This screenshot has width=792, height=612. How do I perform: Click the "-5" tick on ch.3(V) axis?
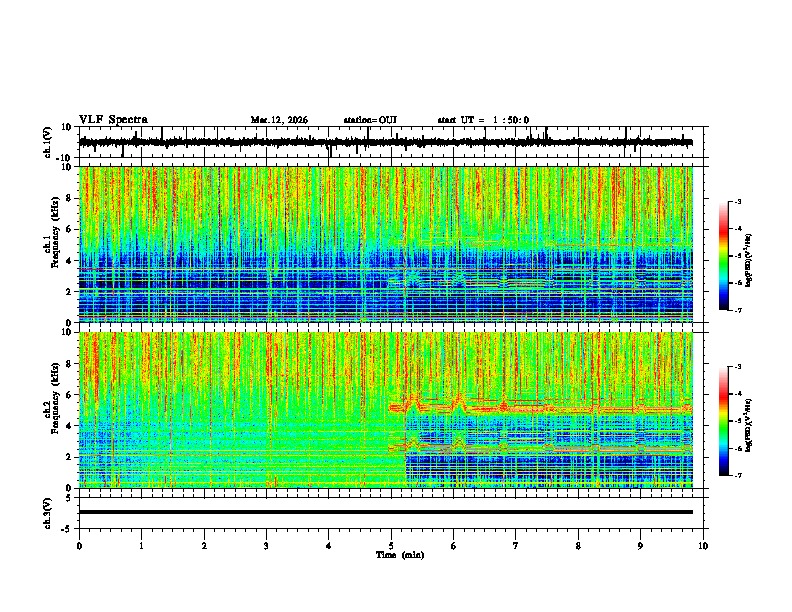68,529
